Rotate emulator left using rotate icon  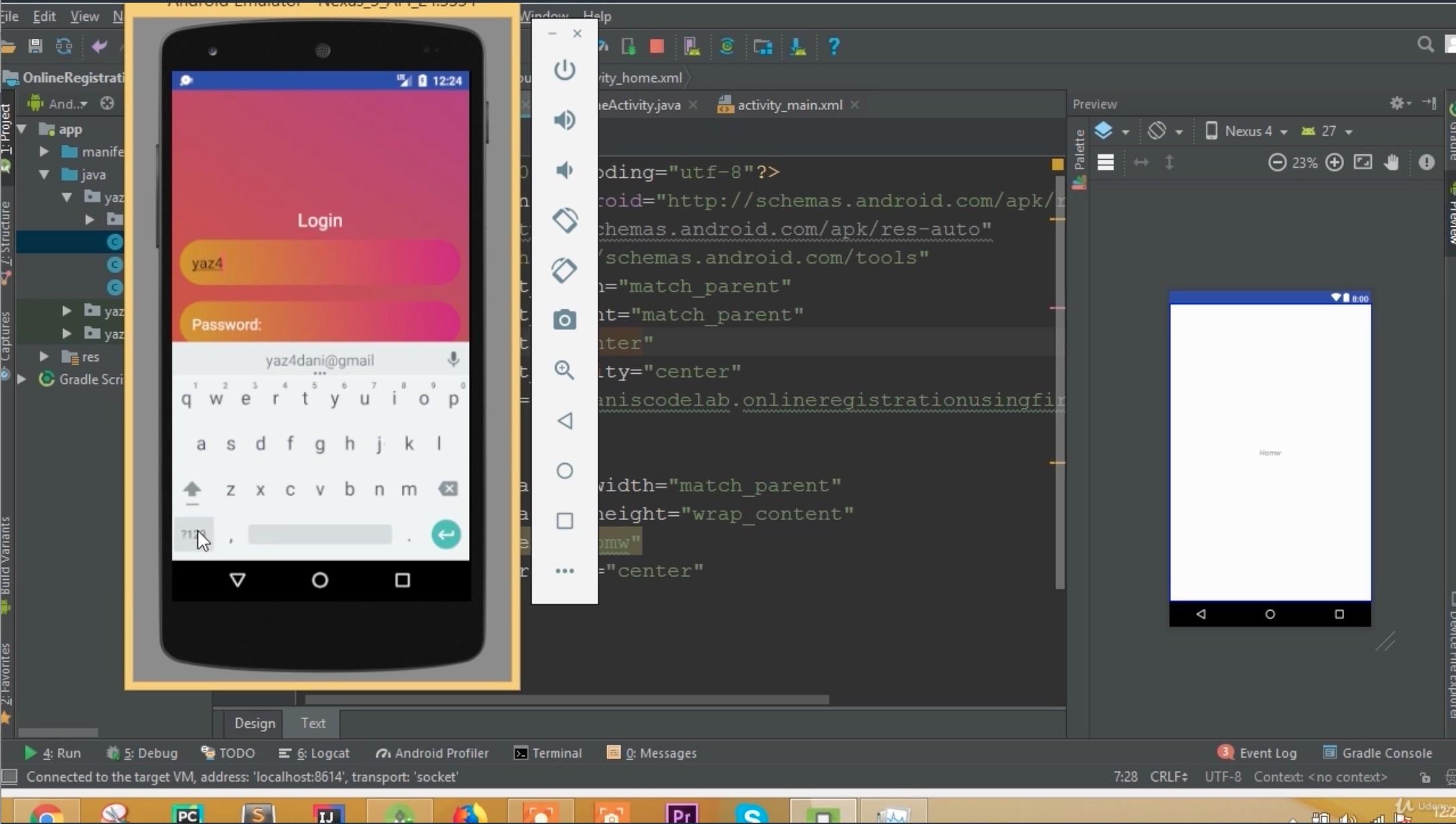click(x=564, y=220)
